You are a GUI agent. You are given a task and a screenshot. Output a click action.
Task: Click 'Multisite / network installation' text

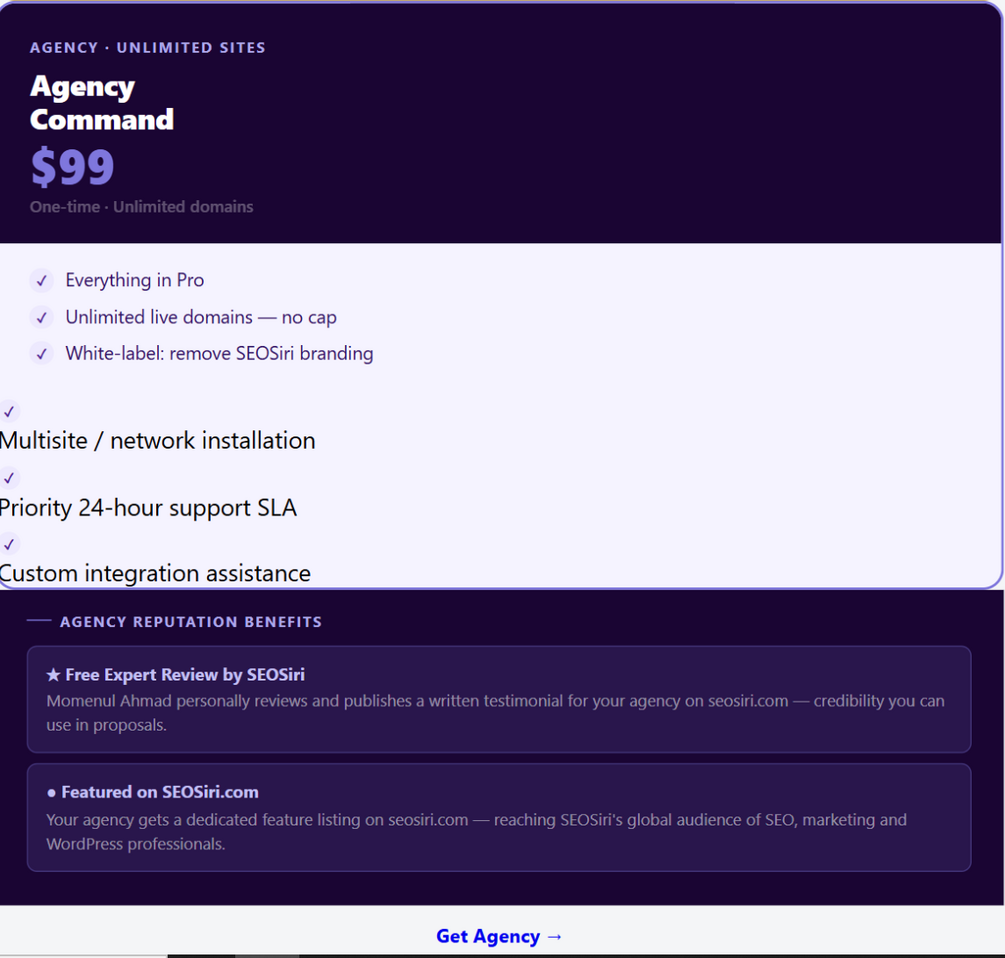(157, 441)
